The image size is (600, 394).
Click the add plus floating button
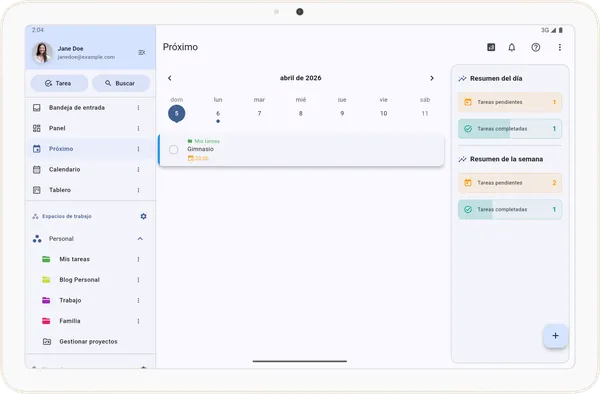pyautogui.click(x=556, y=336)
